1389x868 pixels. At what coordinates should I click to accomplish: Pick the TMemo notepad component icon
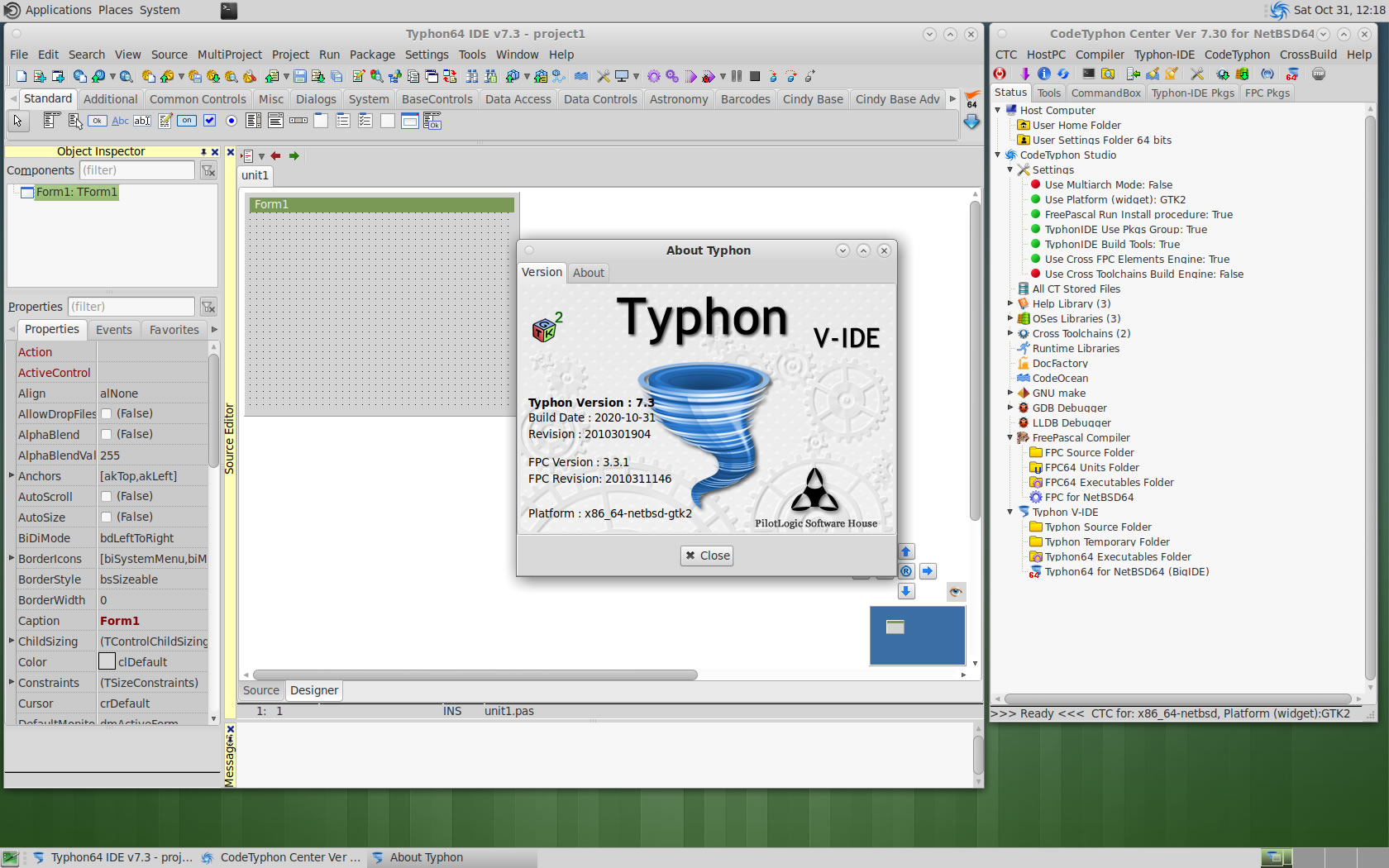click(x=165, y=121)
